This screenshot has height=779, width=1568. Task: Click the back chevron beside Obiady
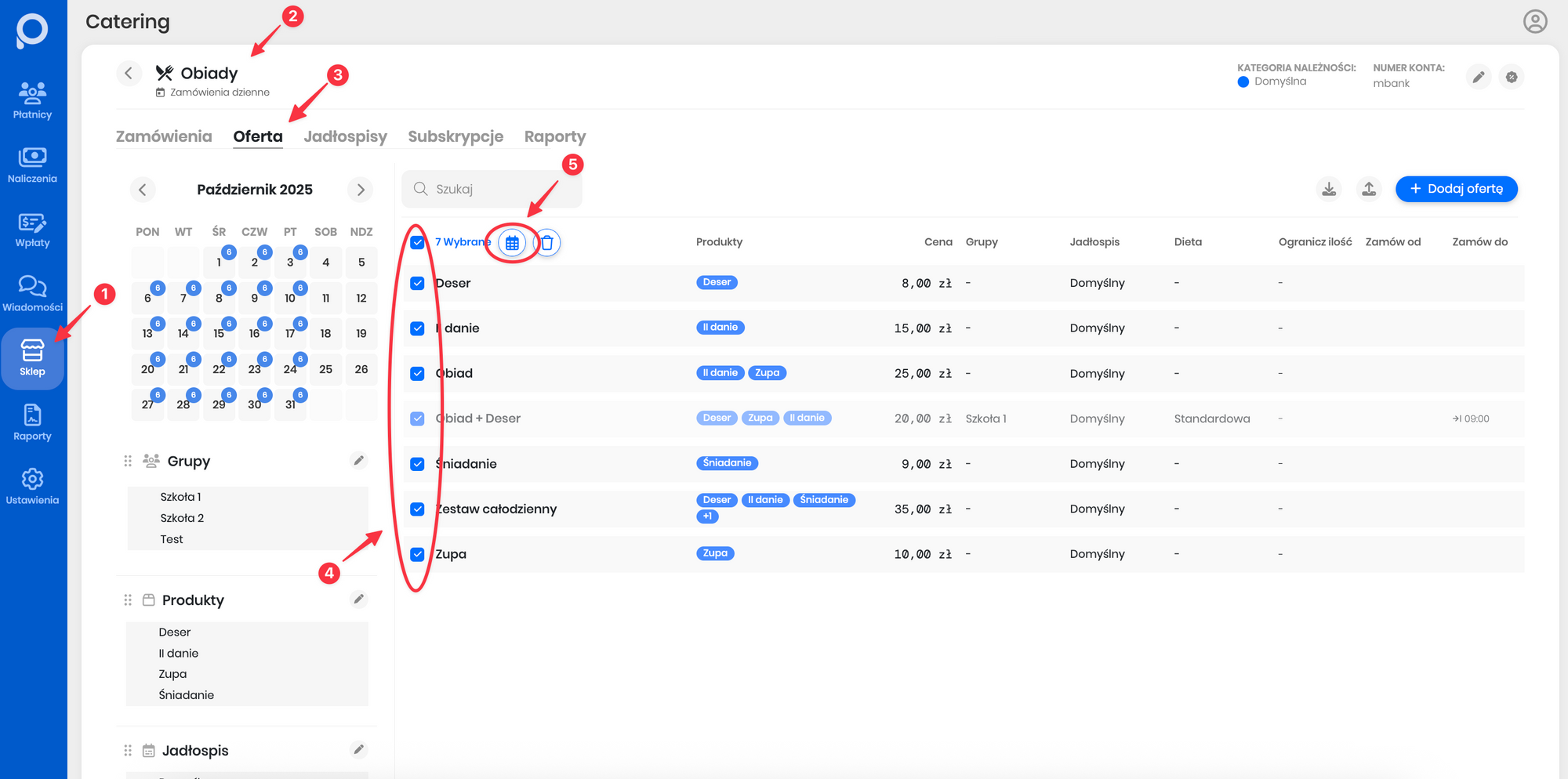point(129,73)
